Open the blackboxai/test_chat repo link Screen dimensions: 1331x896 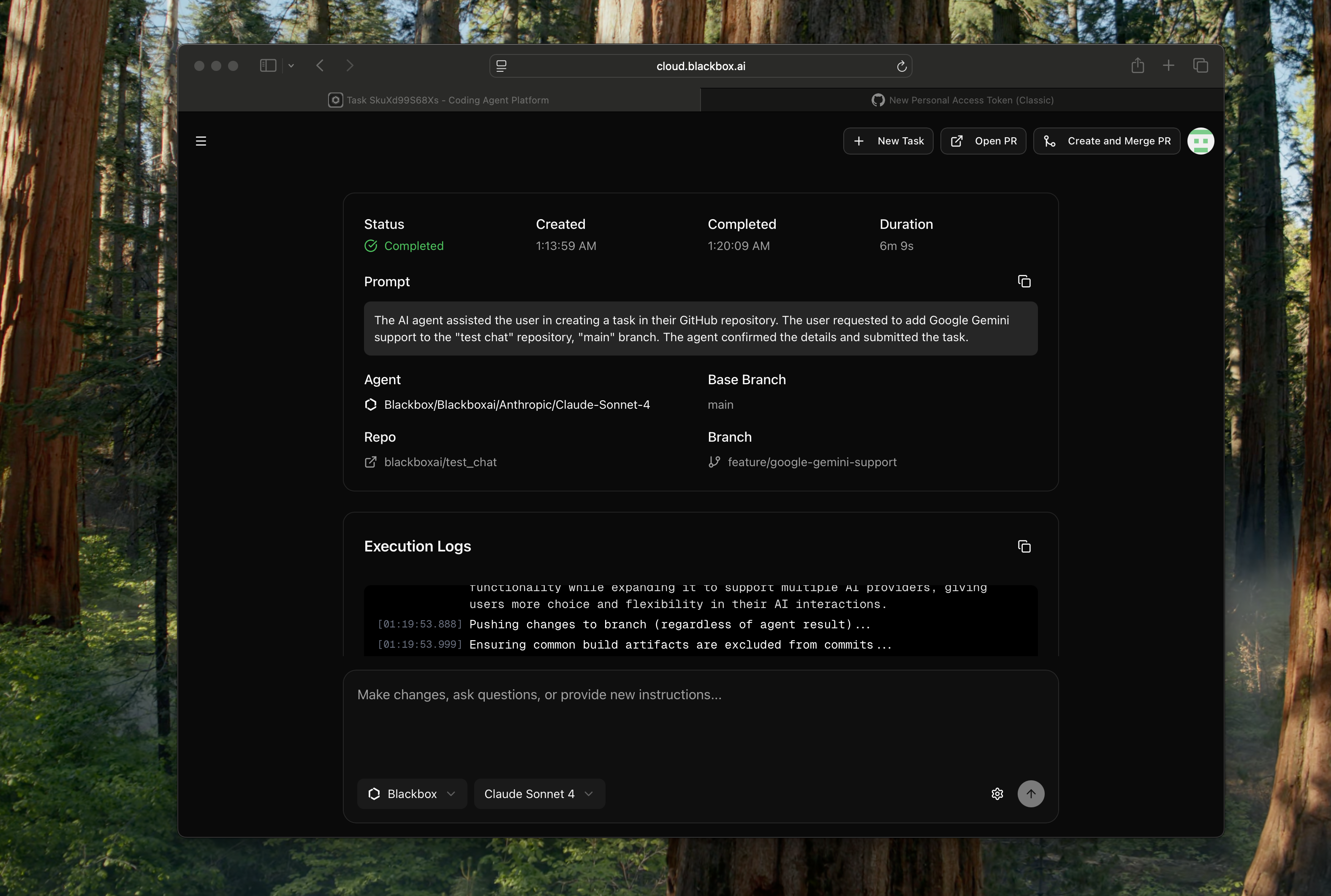[x=440, y=462]
